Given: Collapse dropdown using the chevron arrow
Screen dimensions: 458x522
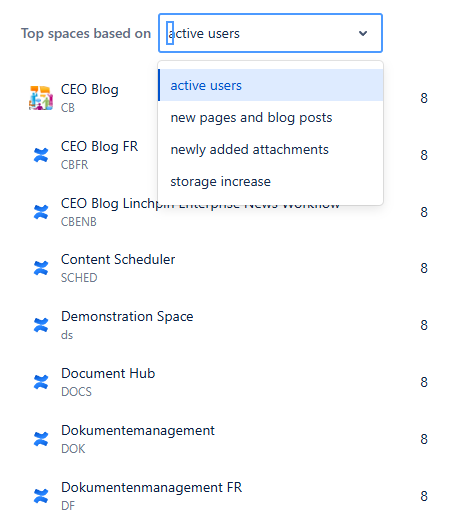Looking at the screenshot, I should tap(363, 33).
